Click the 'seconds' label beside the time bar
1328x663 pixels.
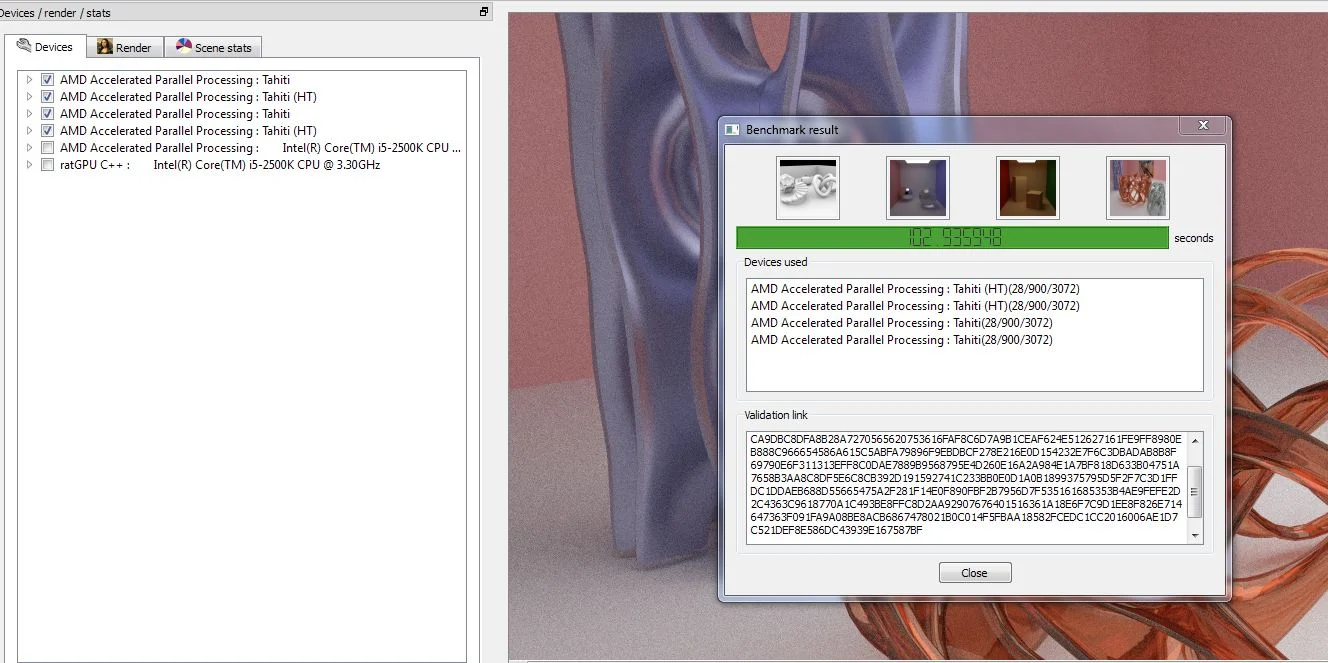tap(1194, 238)
